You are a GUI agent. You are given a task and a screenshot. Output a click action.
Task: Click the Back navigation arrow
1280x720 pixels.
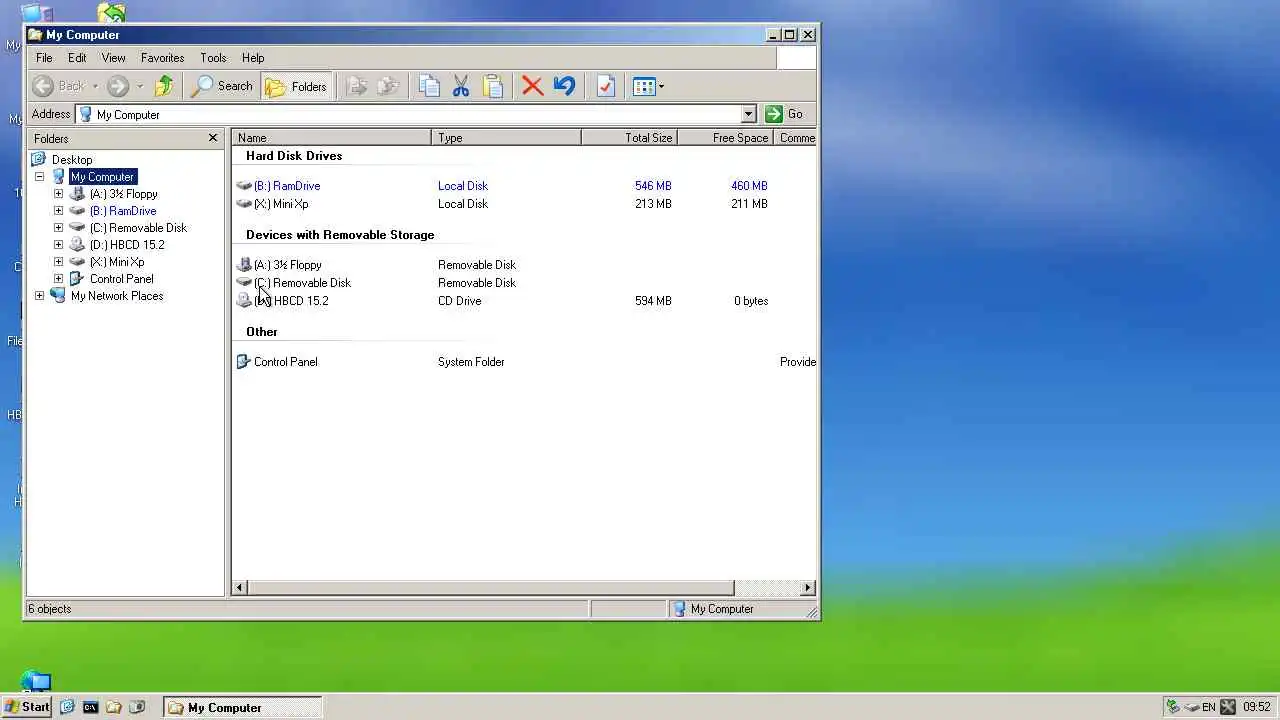pyautogui.click(x=43, y=86)
